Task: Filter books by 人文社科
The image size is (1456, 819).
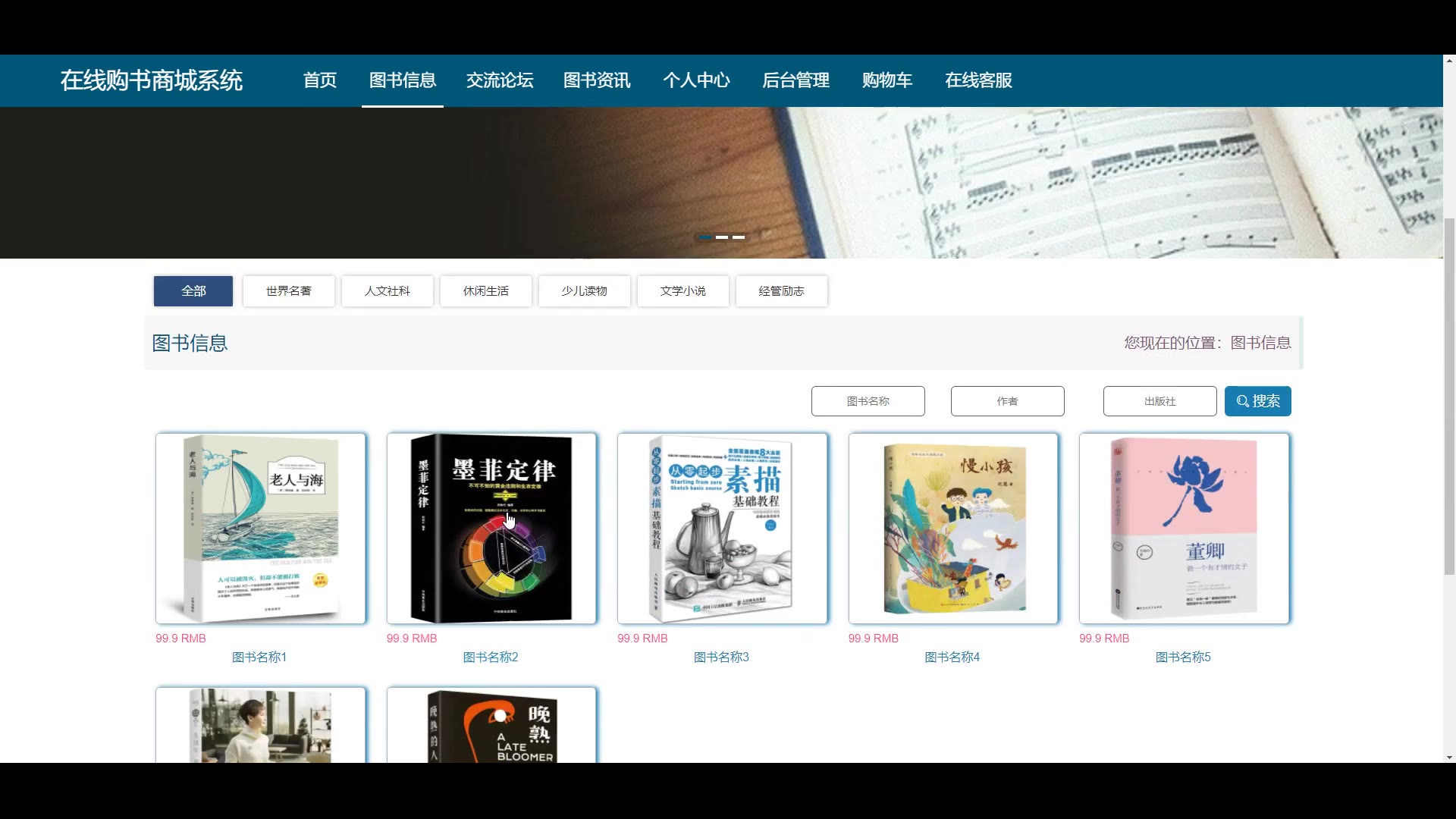Action: point(388,291)
